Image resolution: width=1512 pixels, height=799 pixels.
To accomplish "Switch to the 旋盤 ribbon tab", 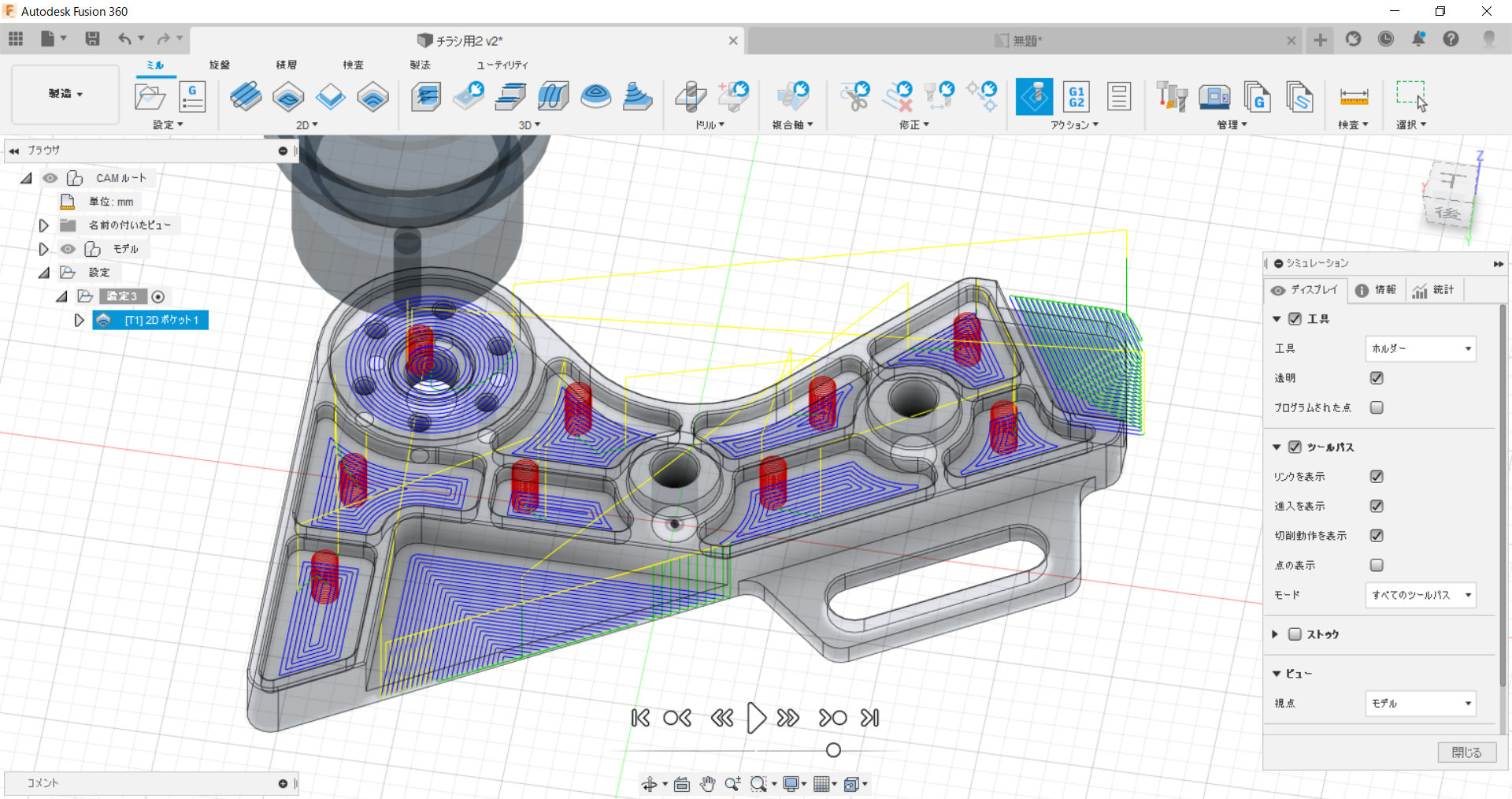I will [220, 65].
